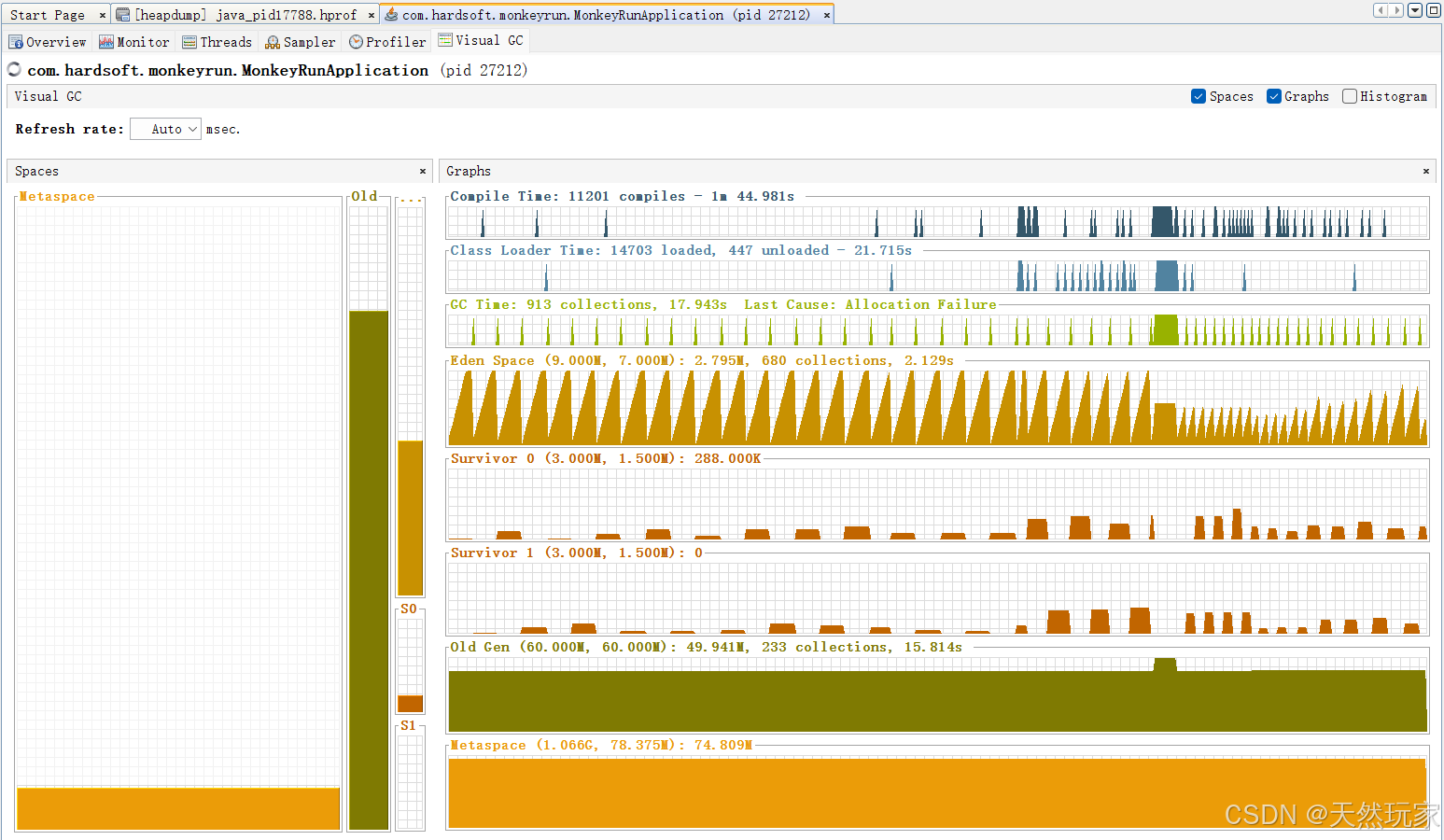The width and height of the screenshot is (1444, 840).
Task: Open the Overview sub-tab
Action: click(48, 42)
